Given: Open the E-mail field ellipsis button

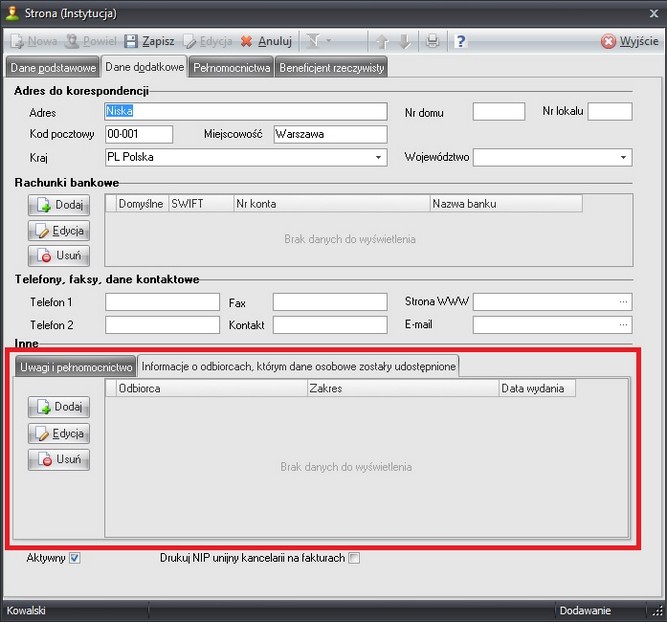Looking at the screenshot, I should click(624, 325).
